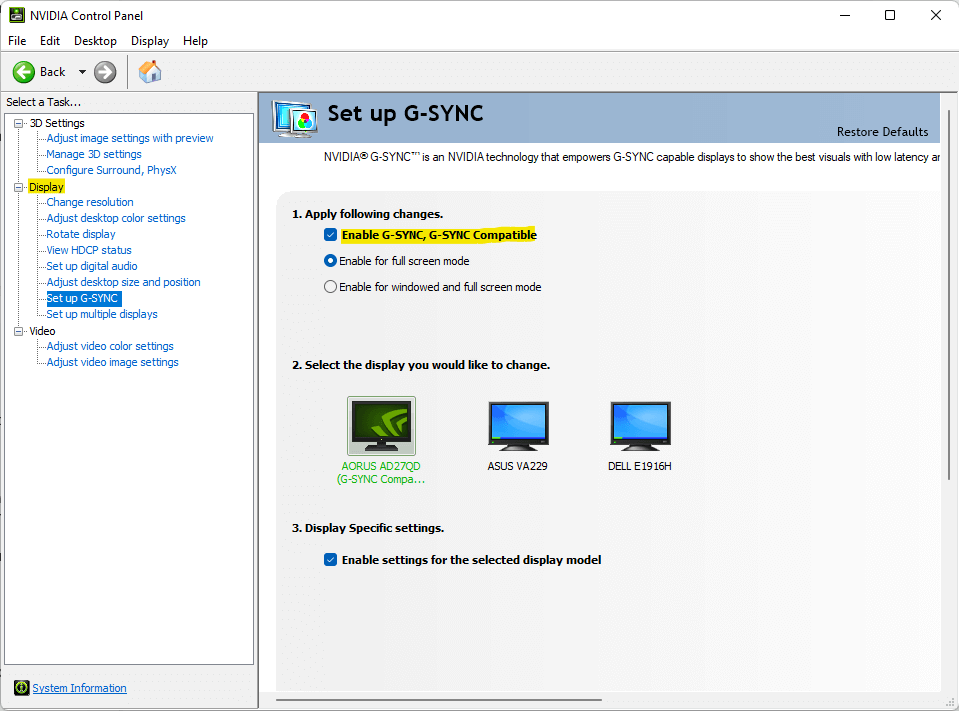Open the Edit menu
This screenshot has width=959, height=711.
[x=50, y=41]
